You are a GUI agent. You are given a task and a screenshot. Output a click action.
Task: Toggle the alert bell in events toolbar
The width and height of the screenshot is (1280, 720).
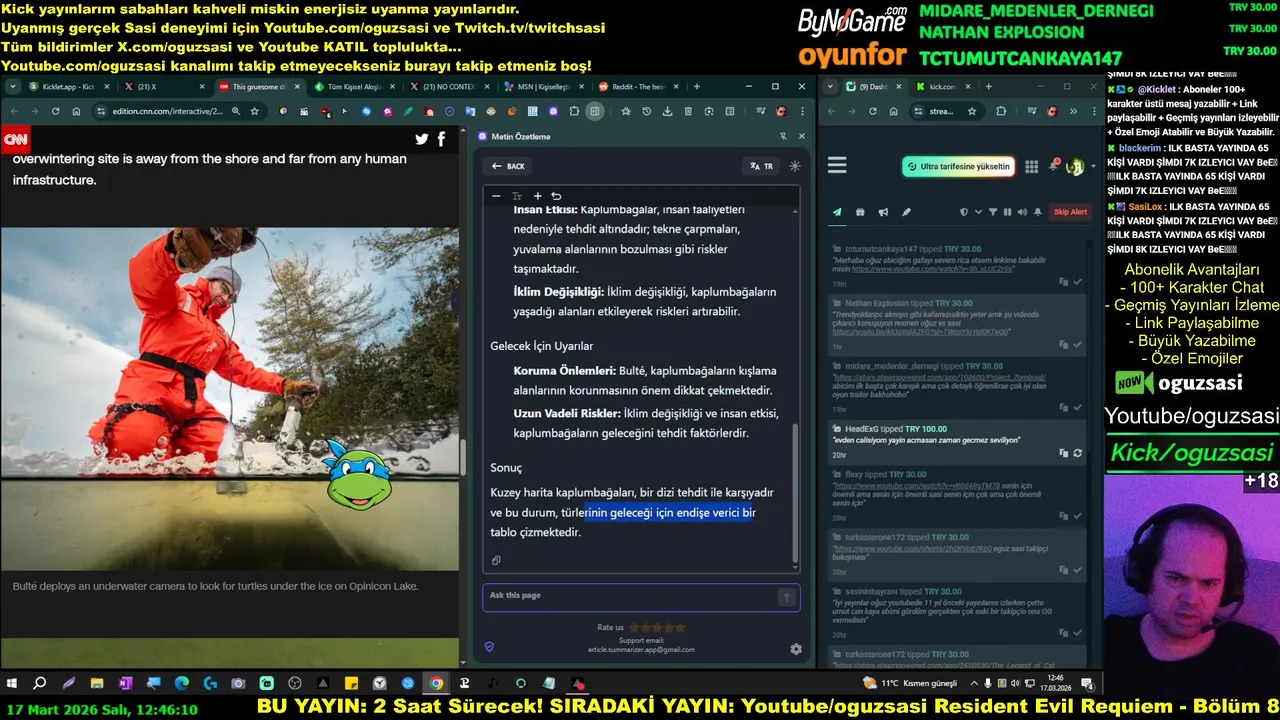point(1037,212)
